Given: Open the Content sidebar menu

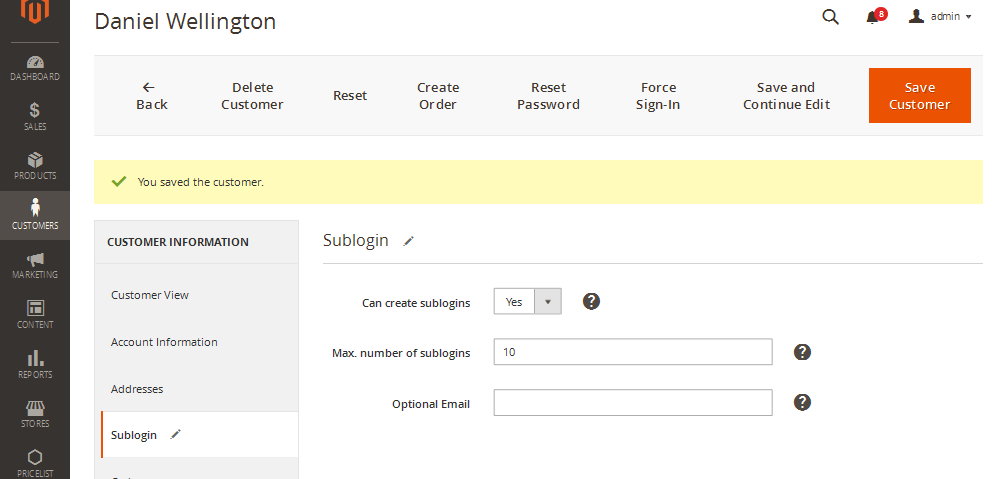Looking at the screenshot, I should click(x=34, y=314).
